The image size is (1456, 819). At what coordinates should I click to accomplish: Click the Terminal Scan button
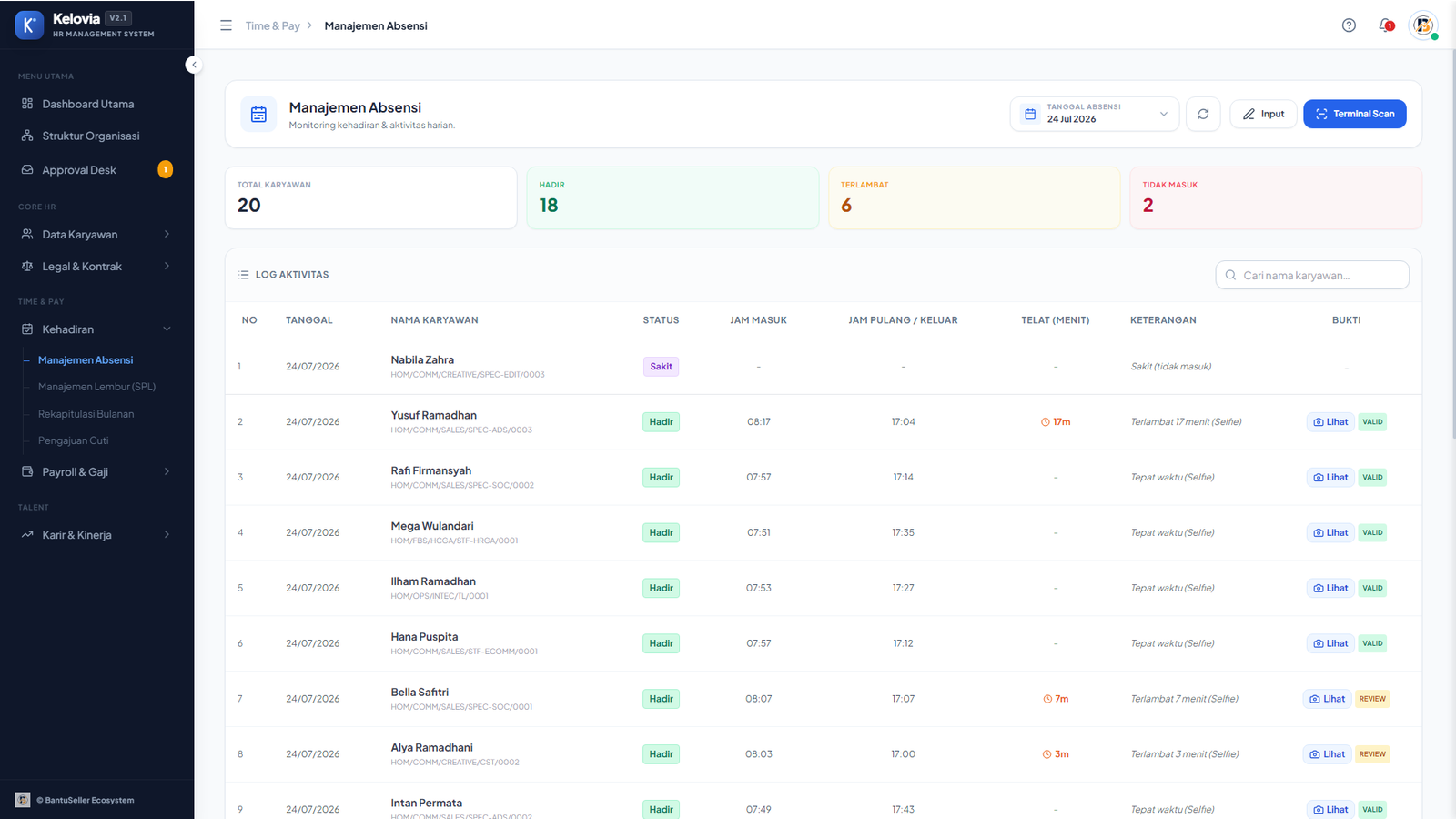[1355, 114]
